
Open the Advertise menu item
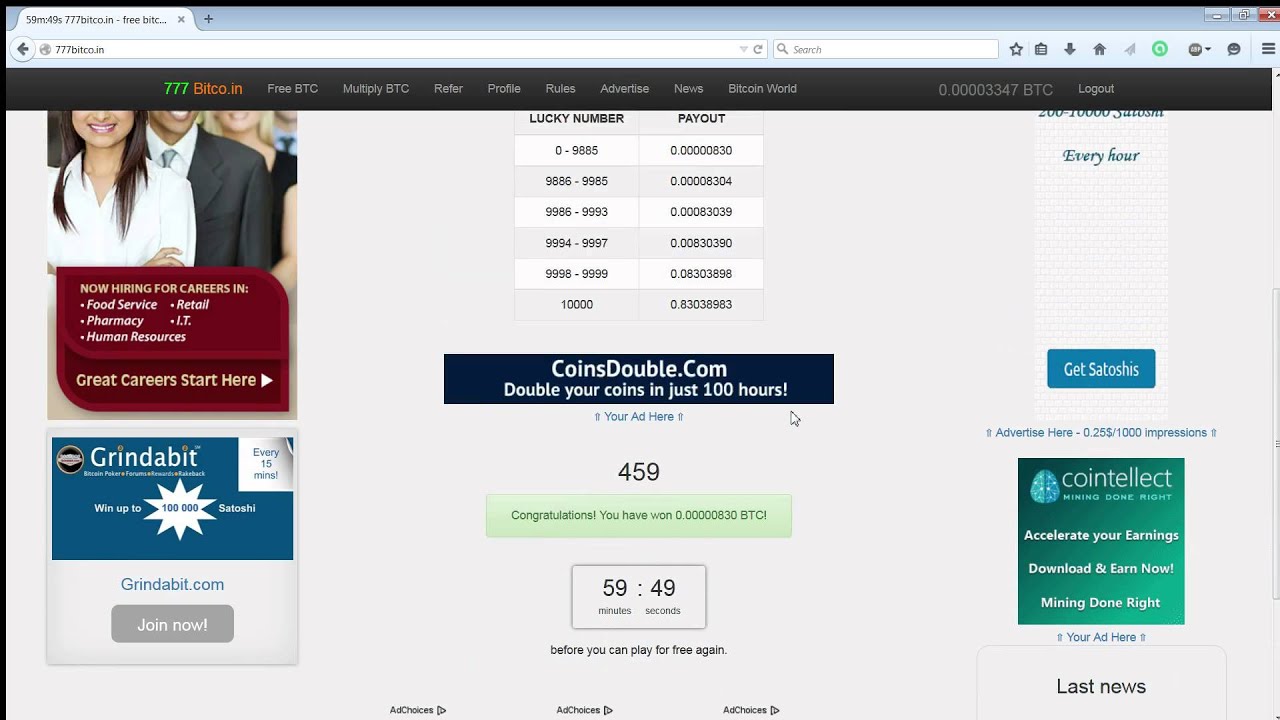point(625,88)
